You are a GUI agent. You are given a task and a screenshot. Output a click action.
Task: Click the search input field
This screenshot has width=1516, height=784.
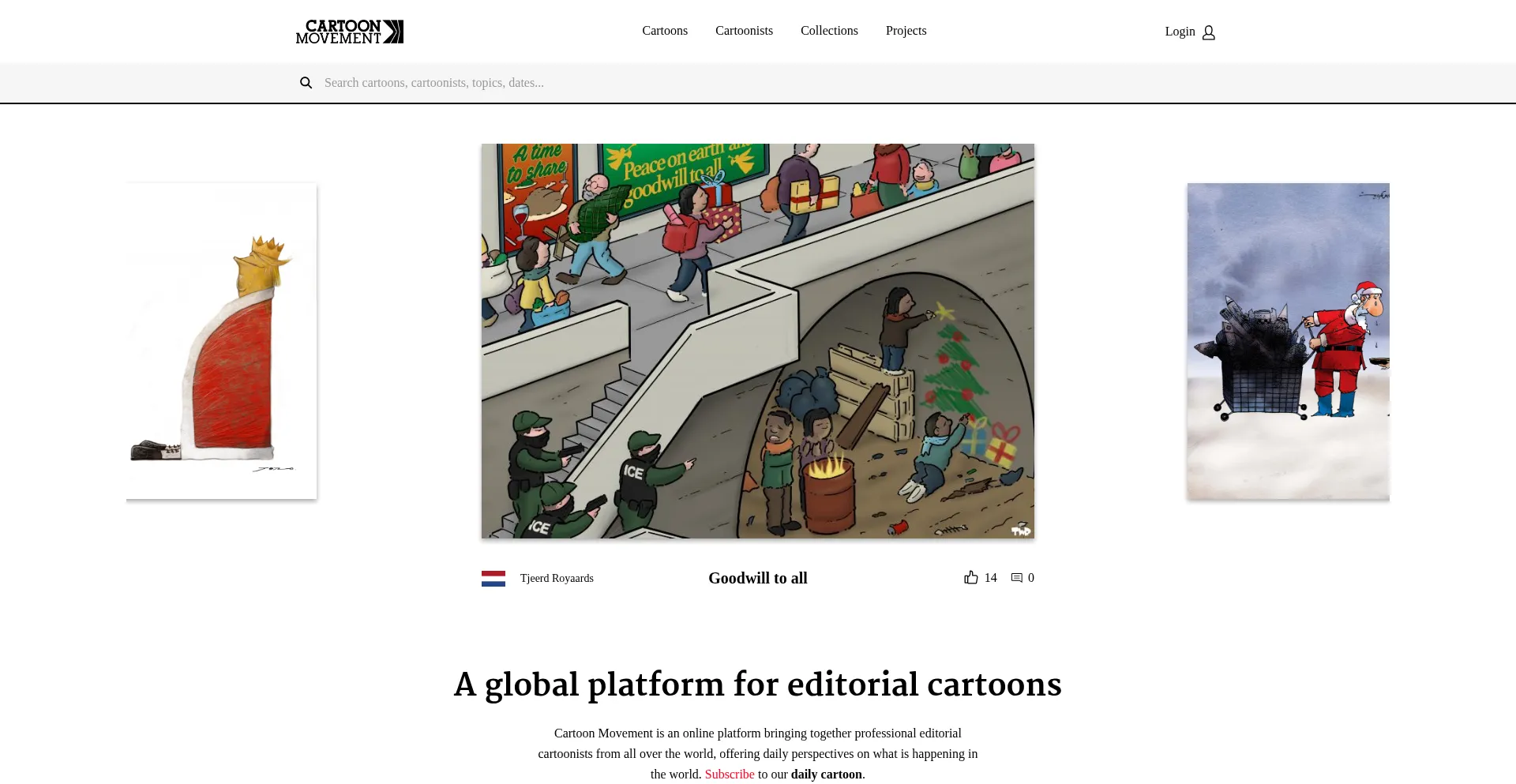(x=553, y=82)
